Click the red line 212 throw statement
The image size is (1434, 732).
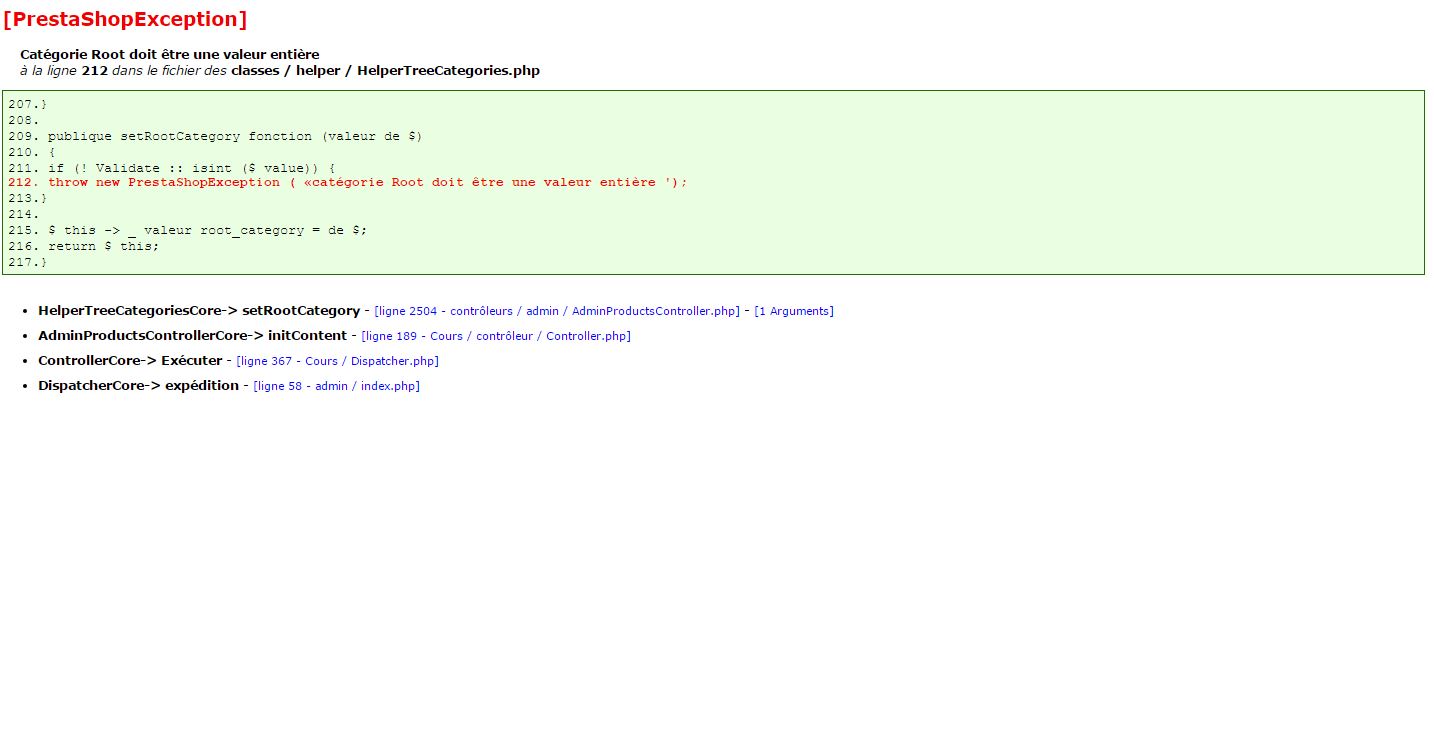tap(348, 182)
